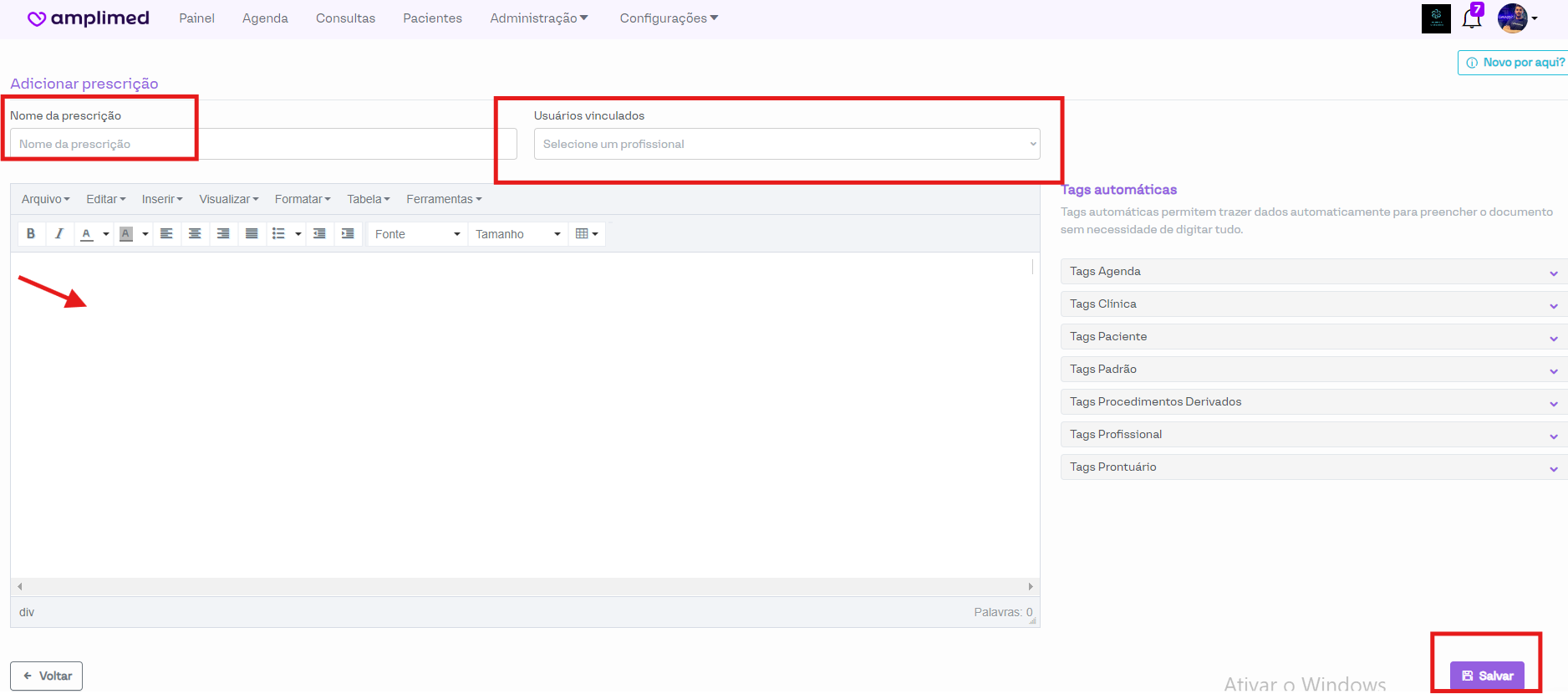Click the Salvar button
Viewport: 1568px width, 694px height.
1487,676
